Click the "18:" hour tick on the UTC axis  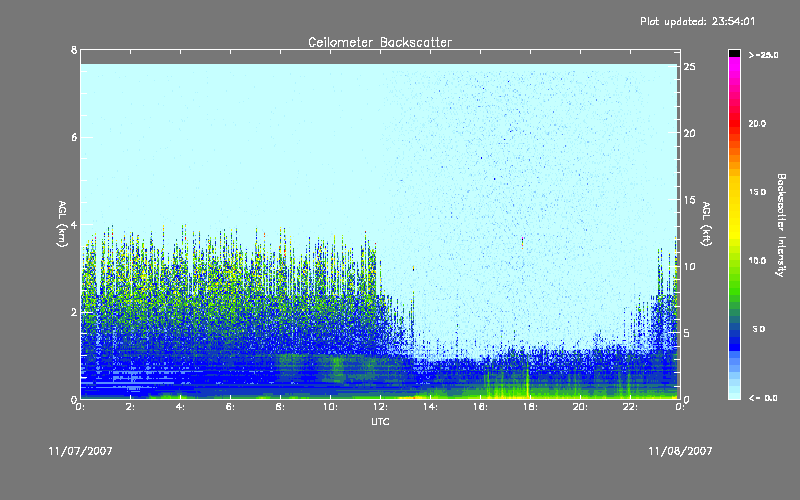[531, 407]
